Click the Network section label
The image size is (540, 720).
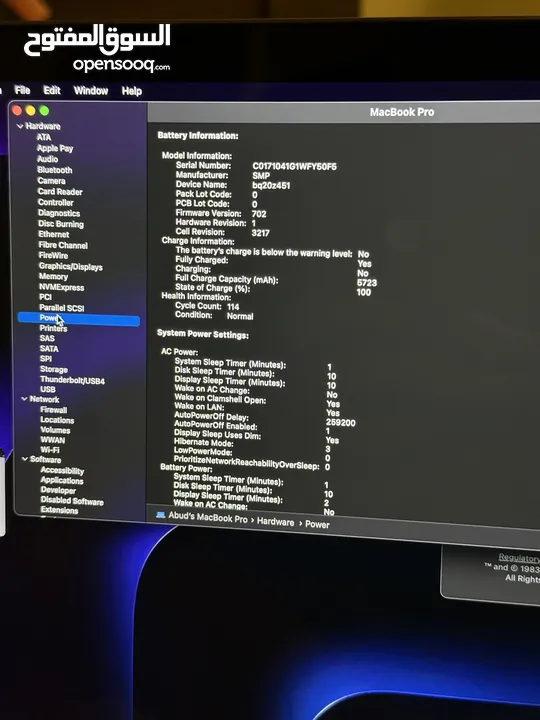45,399
